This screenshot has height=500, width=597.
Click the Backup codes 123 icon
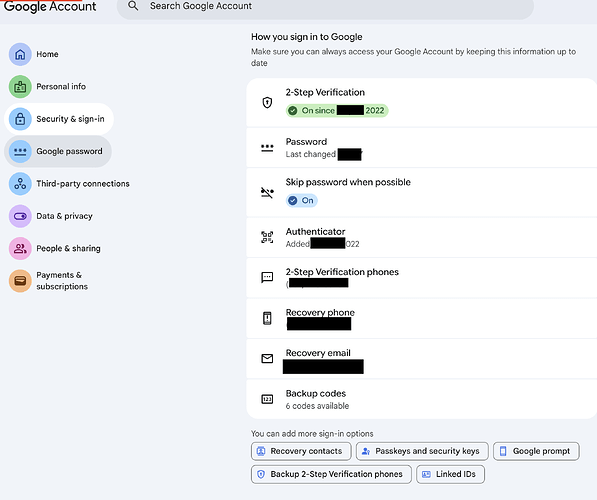click(x=267, y=399)
